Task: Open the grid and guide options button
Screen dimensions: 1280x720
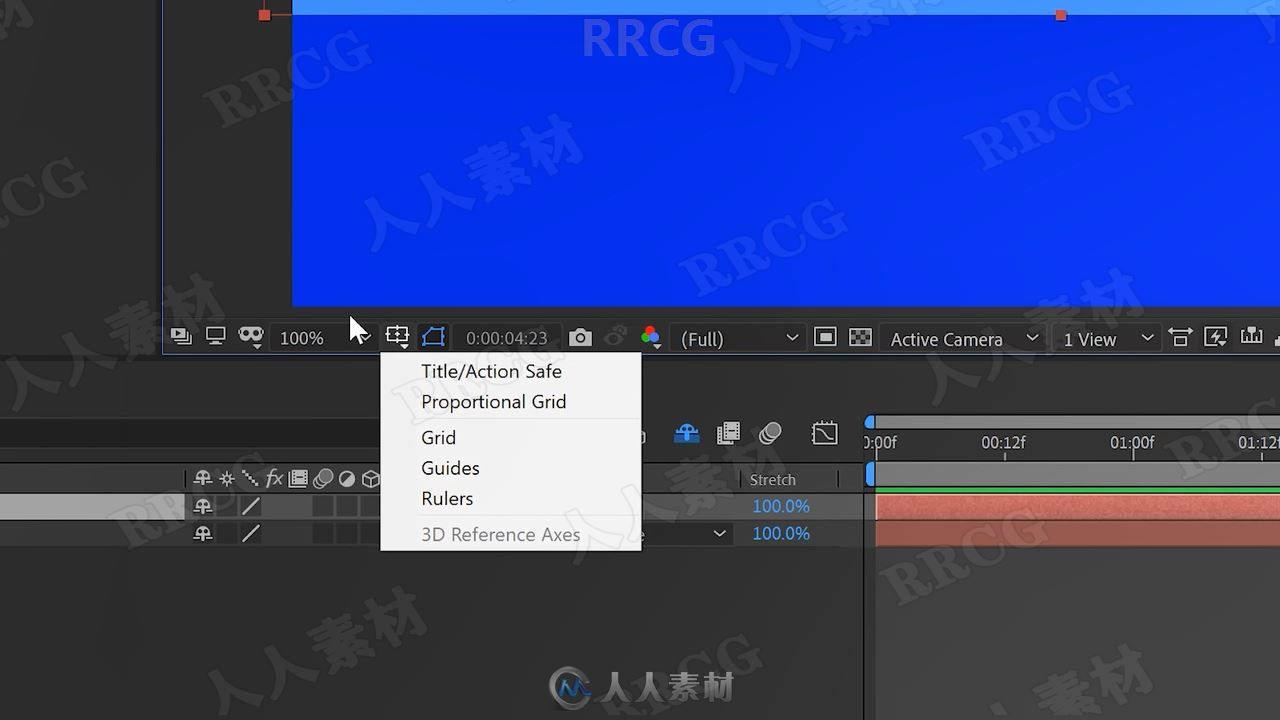Action: point(398,337)
